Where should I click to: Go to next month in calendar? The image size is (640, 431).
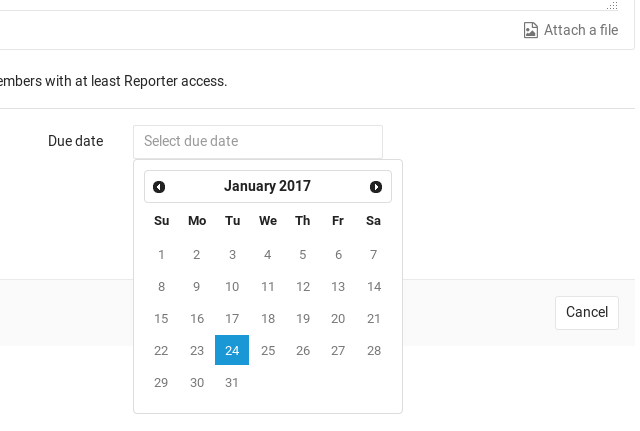click(x=376, y=187)
